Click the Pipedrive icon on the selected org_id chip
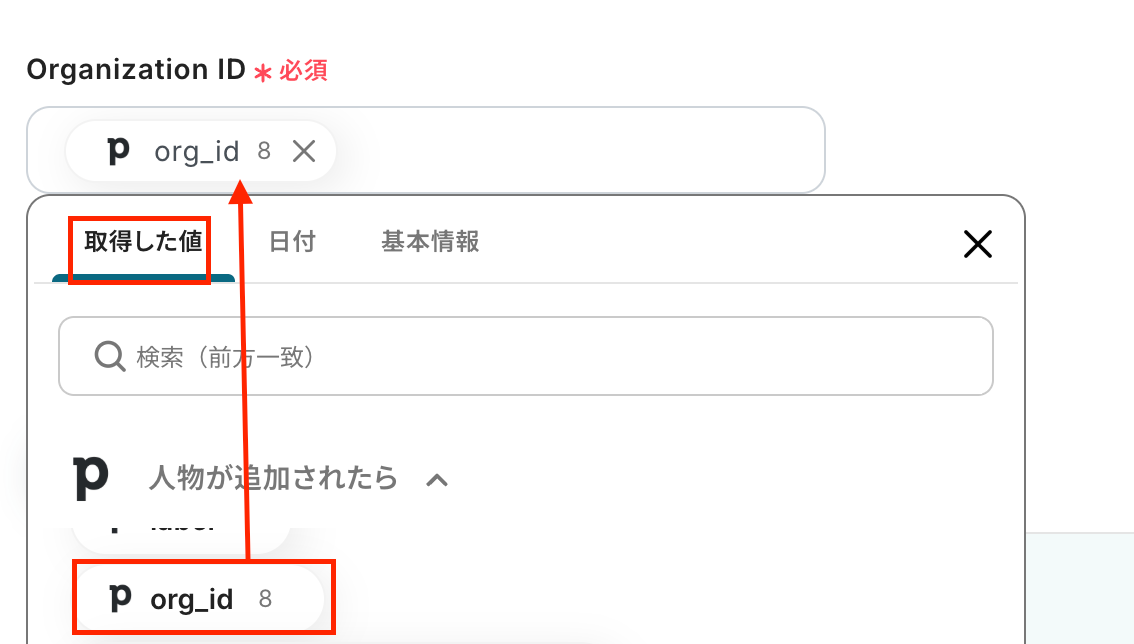The width and height of the screenshot is (1134, 644). tap(119, 151)
